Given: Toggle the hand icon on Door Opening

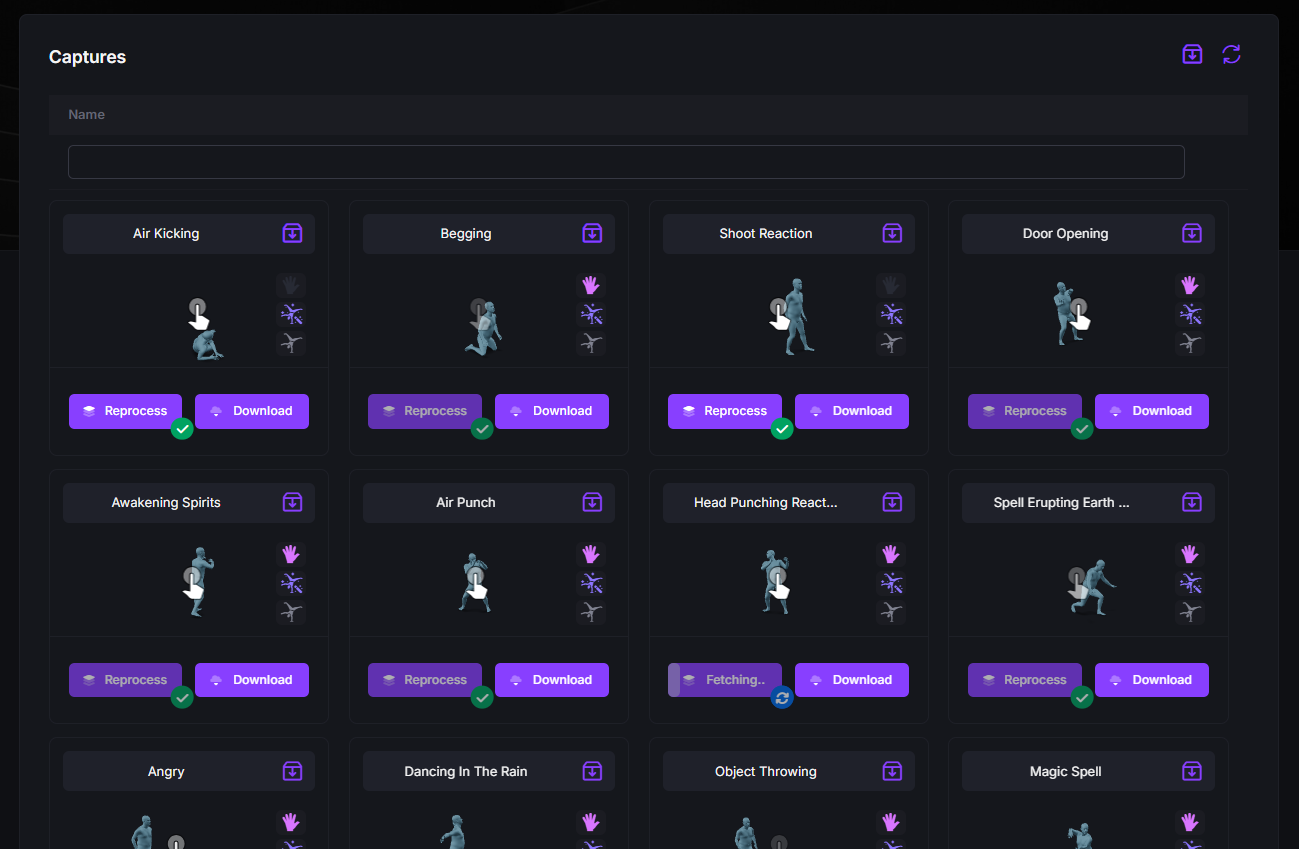Looking at the screenshot, I should 1190,285.
